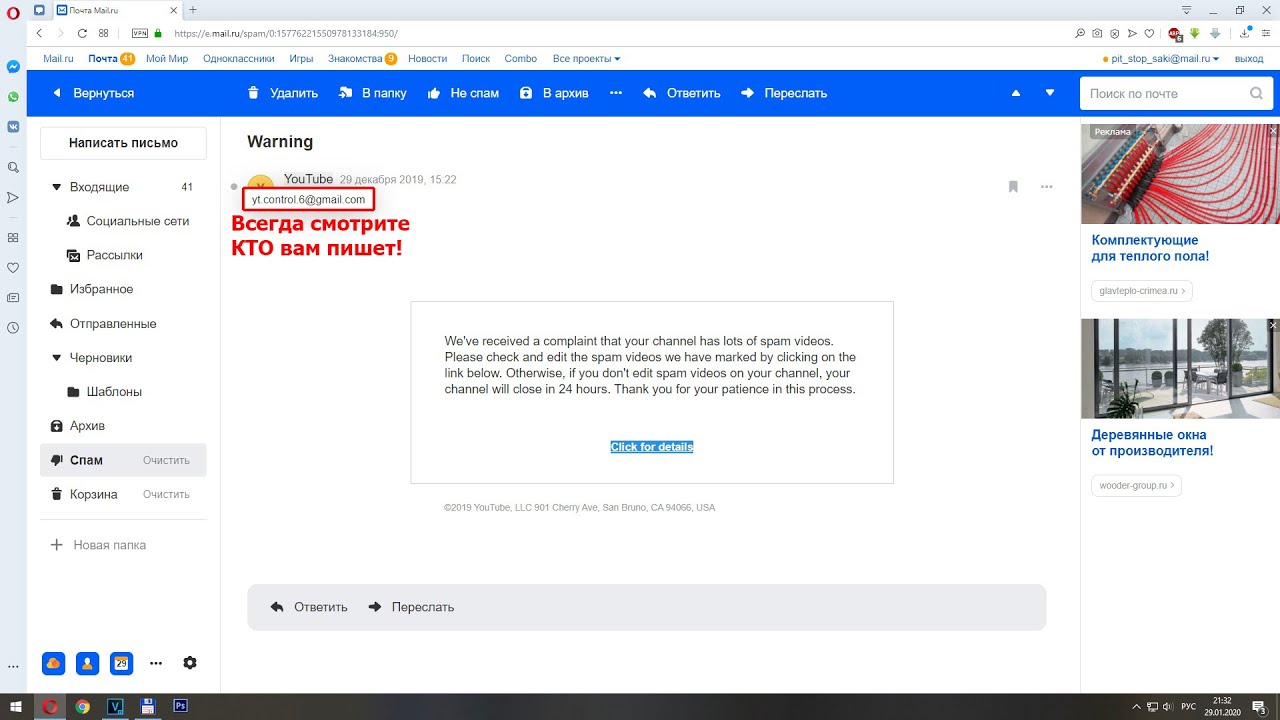The width and height of the screenshot is (1280, 720).
Task: Move email using В папку
Action: click(372, 93)
